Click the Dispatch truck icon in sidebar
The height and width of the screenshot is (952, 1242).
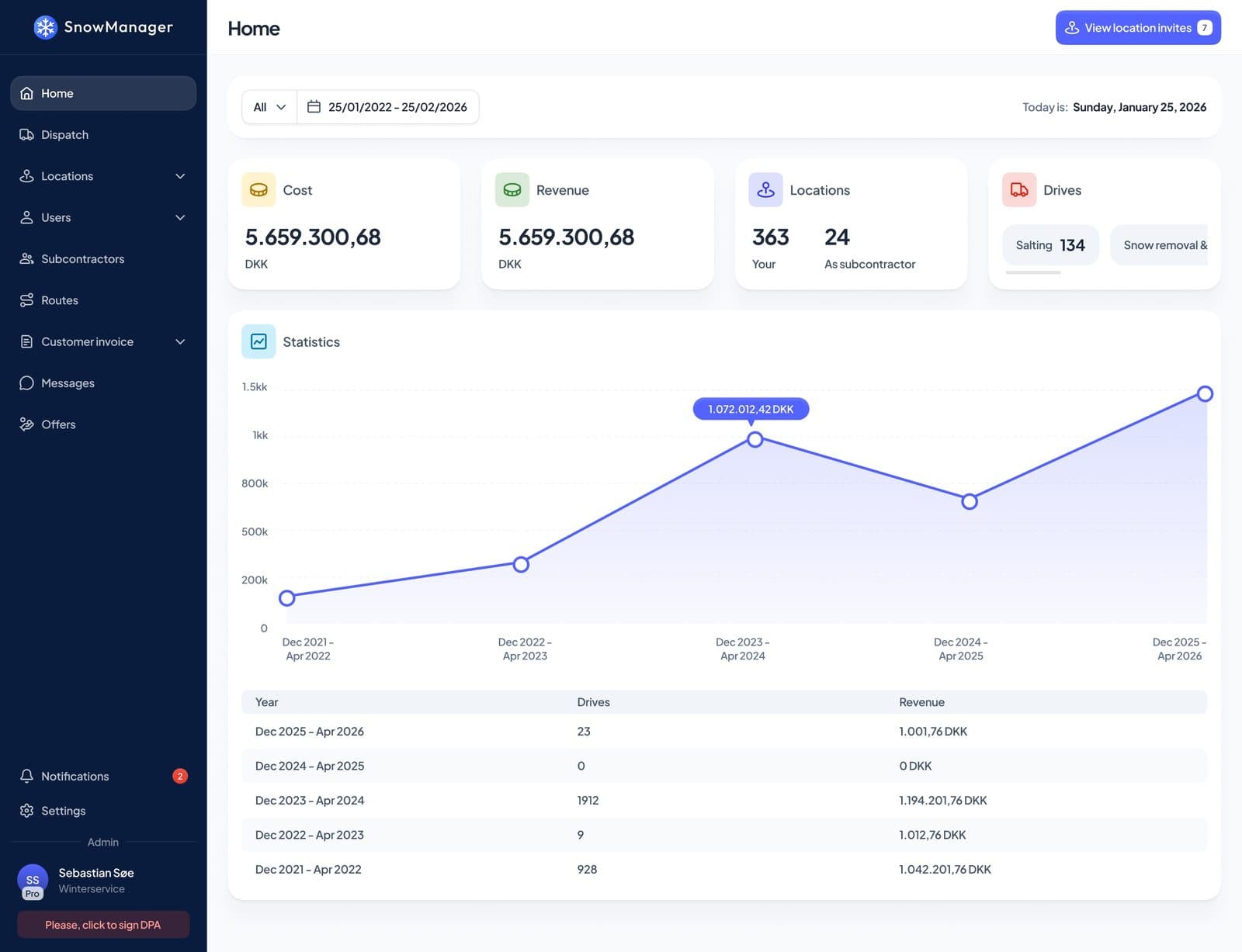[26, 134]
